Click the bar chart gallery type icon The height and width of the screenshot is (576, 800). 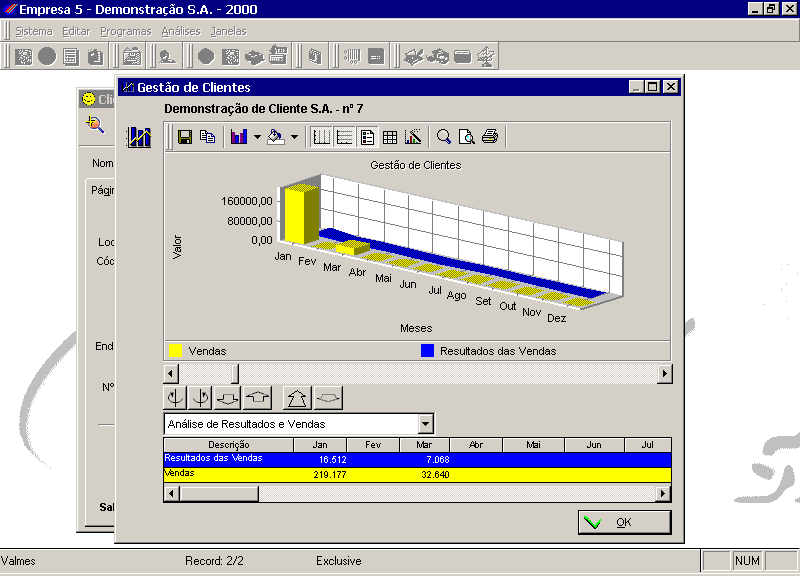239,137
